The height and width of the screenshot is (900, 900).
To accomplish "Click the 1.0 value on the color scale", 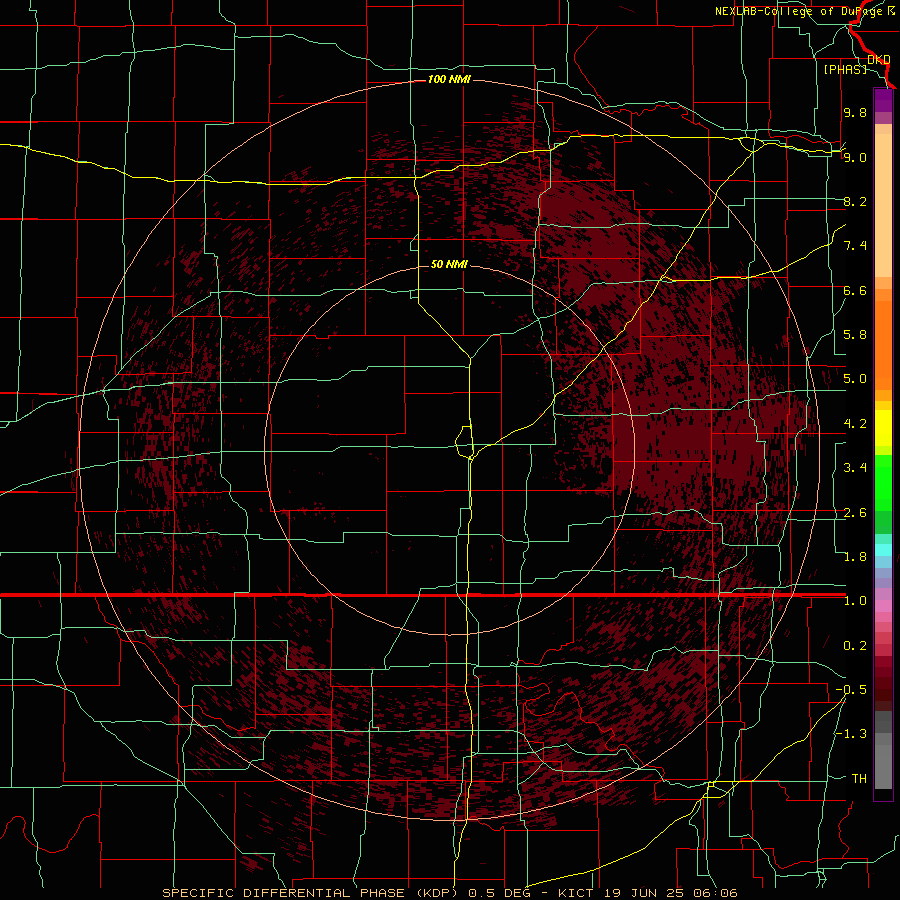I will coord(855,601).
